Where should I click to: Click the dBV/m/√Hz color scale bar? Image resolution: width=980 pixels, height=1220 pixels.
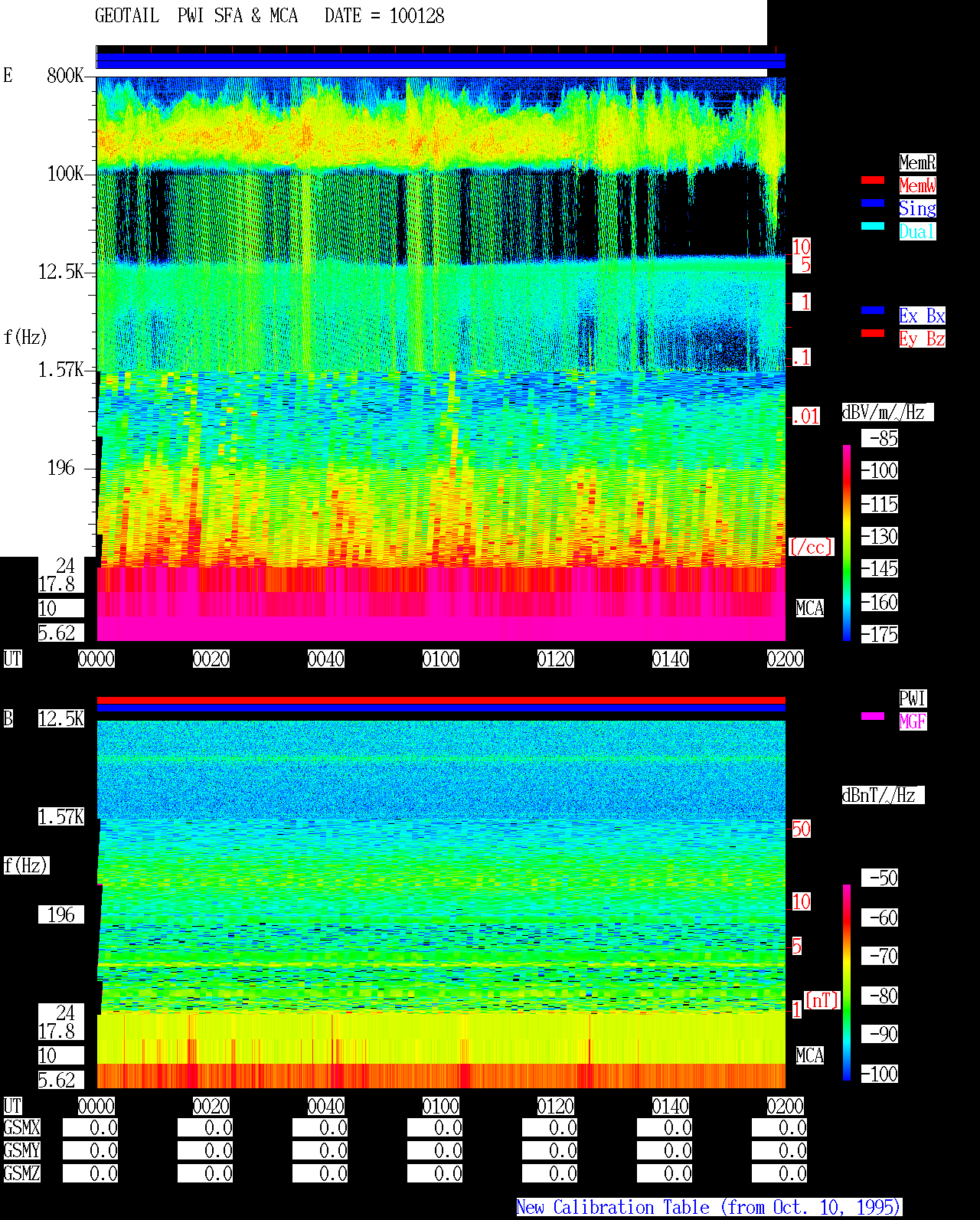(847, 542)
